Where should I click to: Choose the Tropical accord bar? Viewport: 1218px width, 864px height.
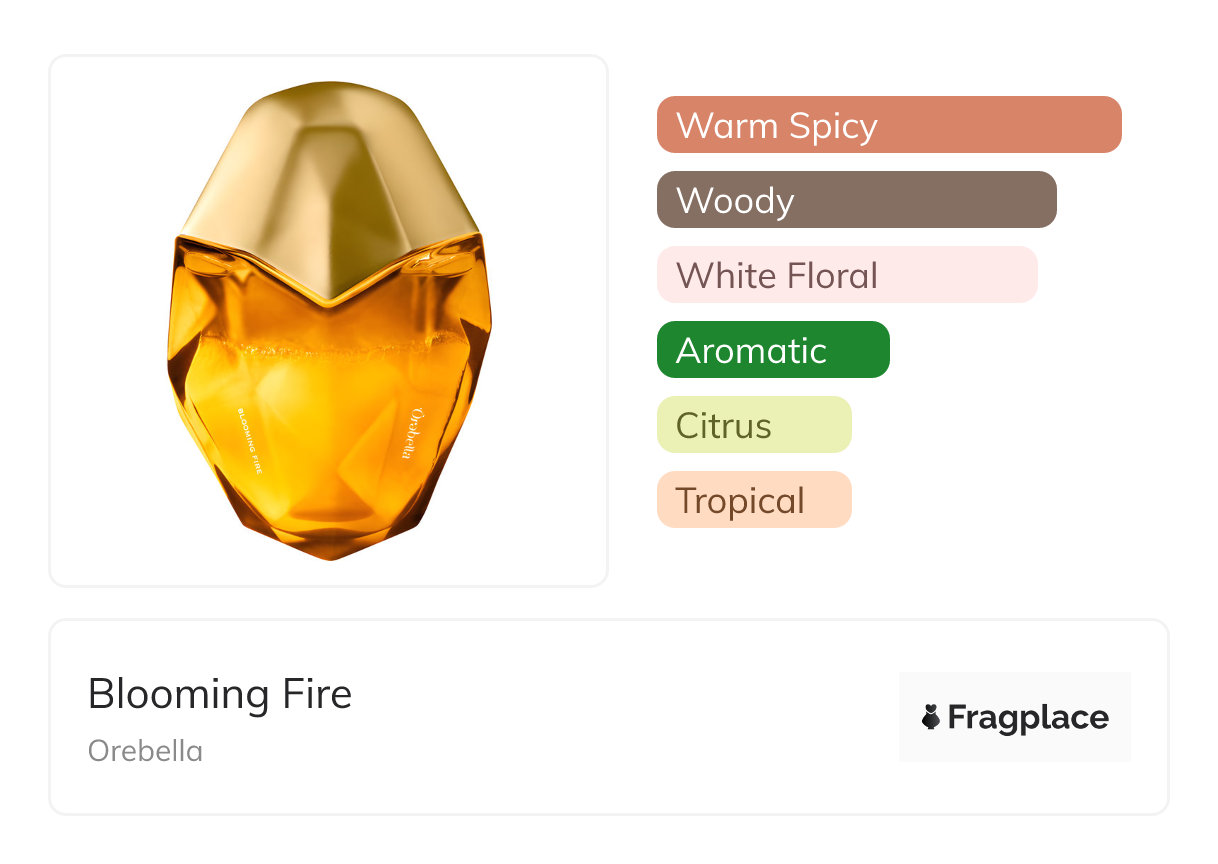[753, 500]
